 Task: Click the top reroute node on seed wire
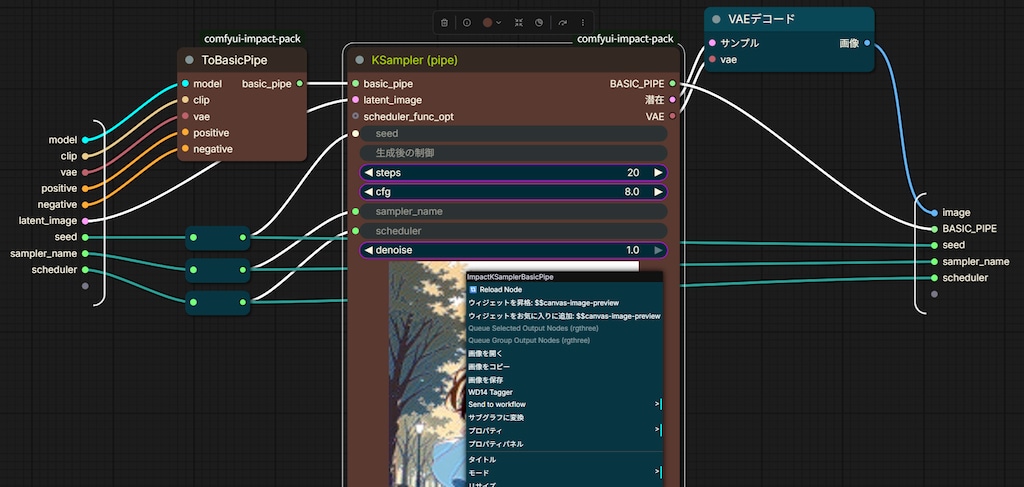click(217, 238)
